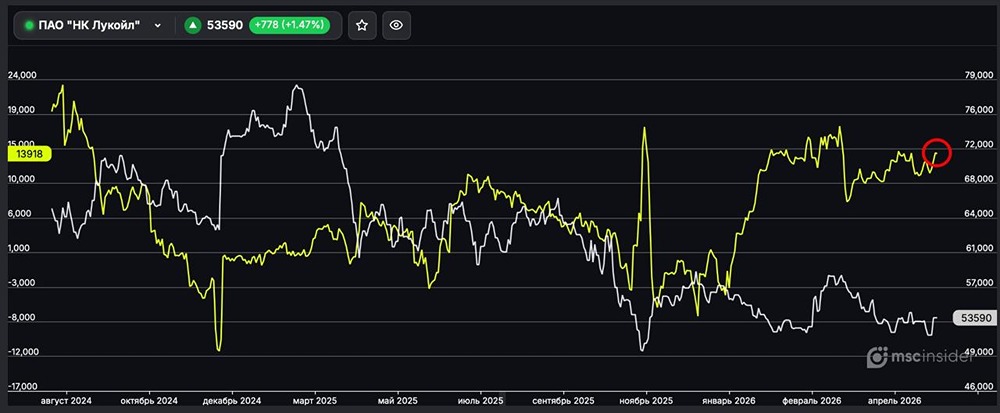1000x413 pixels.
Task: Click the +778 (+1.47%) change badge
Action: [290, 25]
